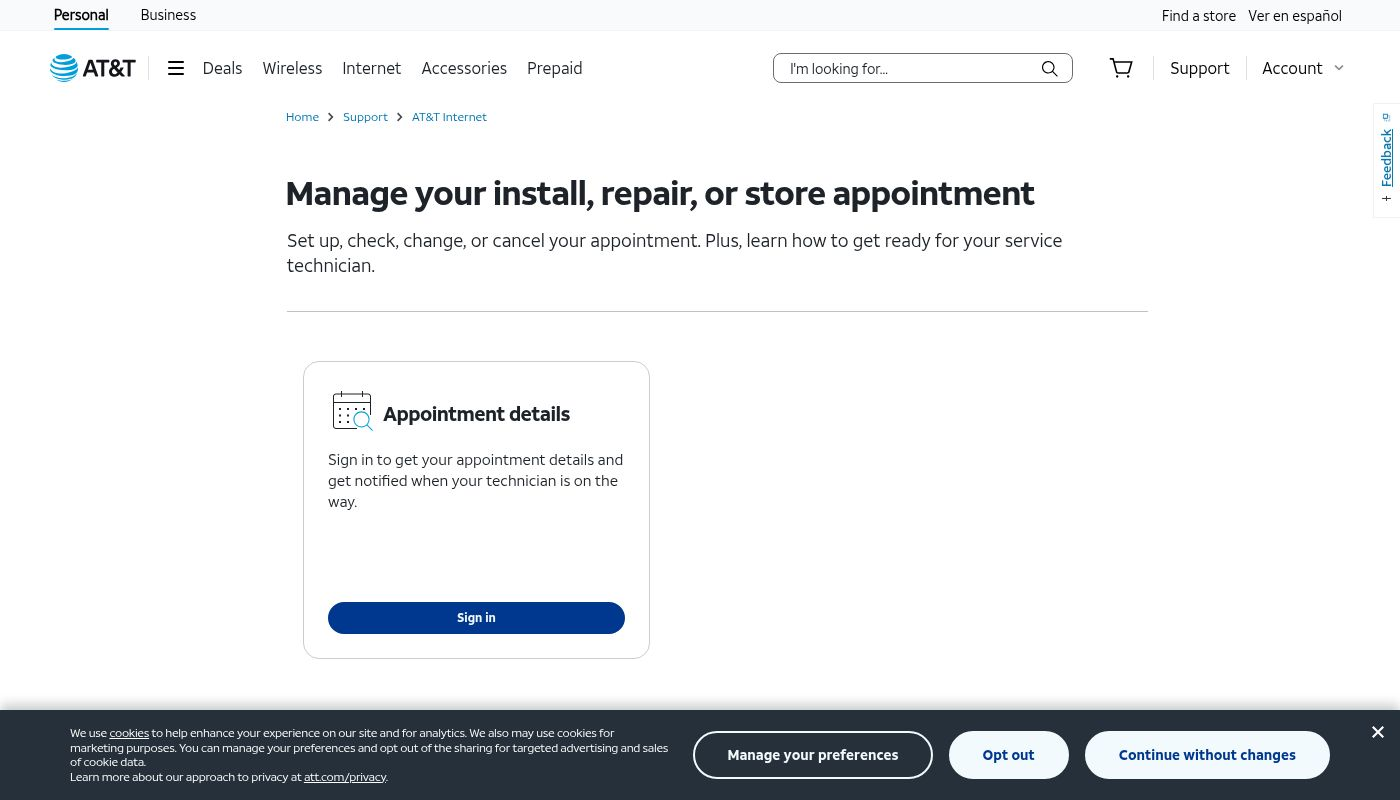Viewport: 1400px width, 800px height.
Task: Close the cookie banner
Action: [1377, 733]
